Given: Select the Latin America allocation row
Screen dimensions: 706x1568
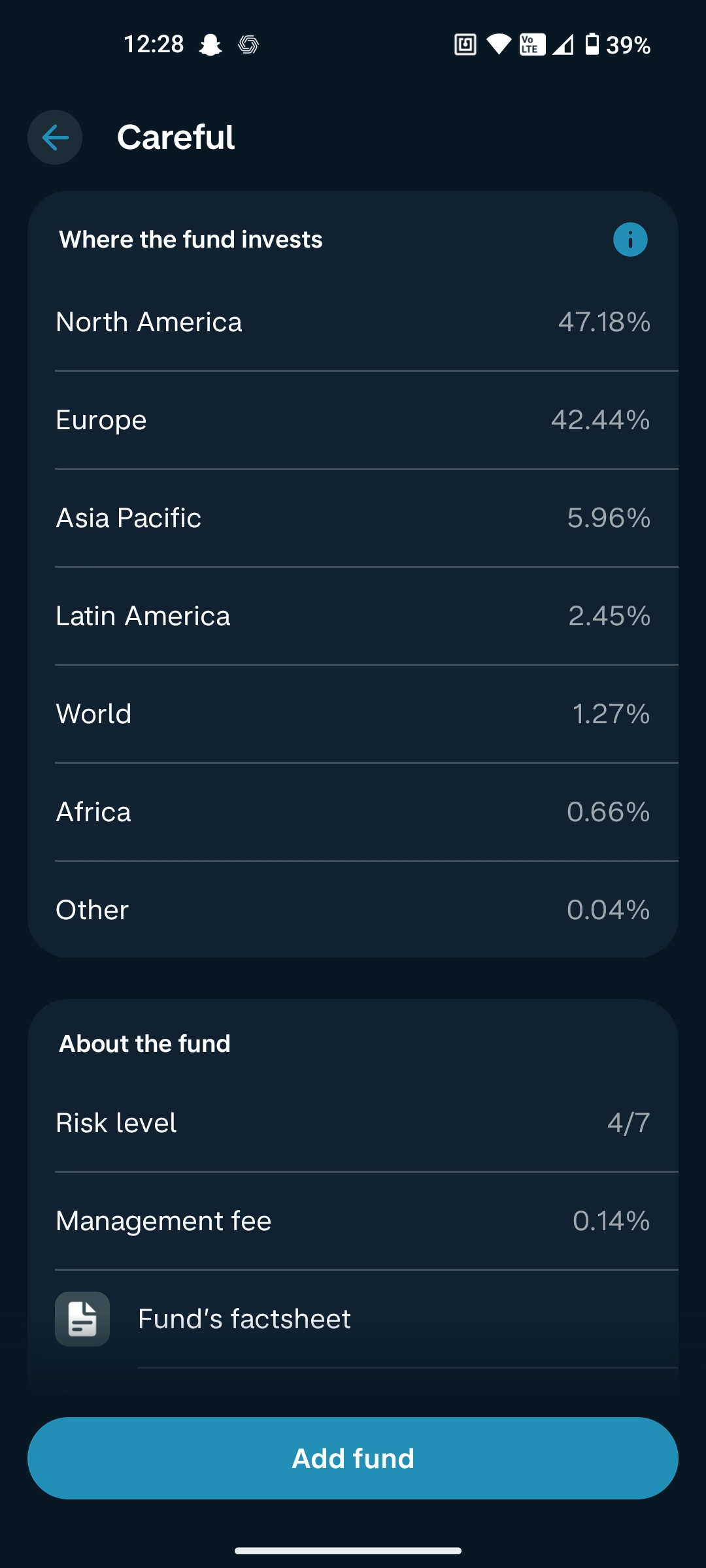Looking at the screenshot, I should [x=353, y=615].
